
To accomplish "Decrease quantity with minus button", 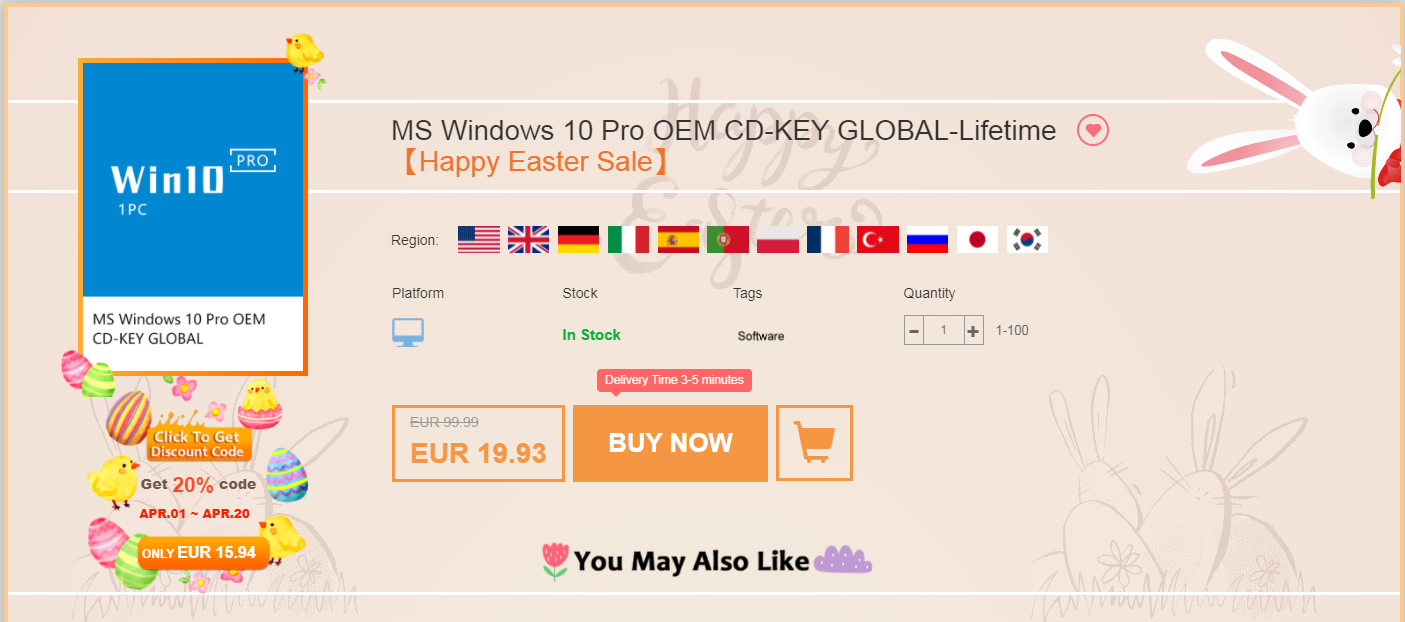I will (x=914, y=330).
